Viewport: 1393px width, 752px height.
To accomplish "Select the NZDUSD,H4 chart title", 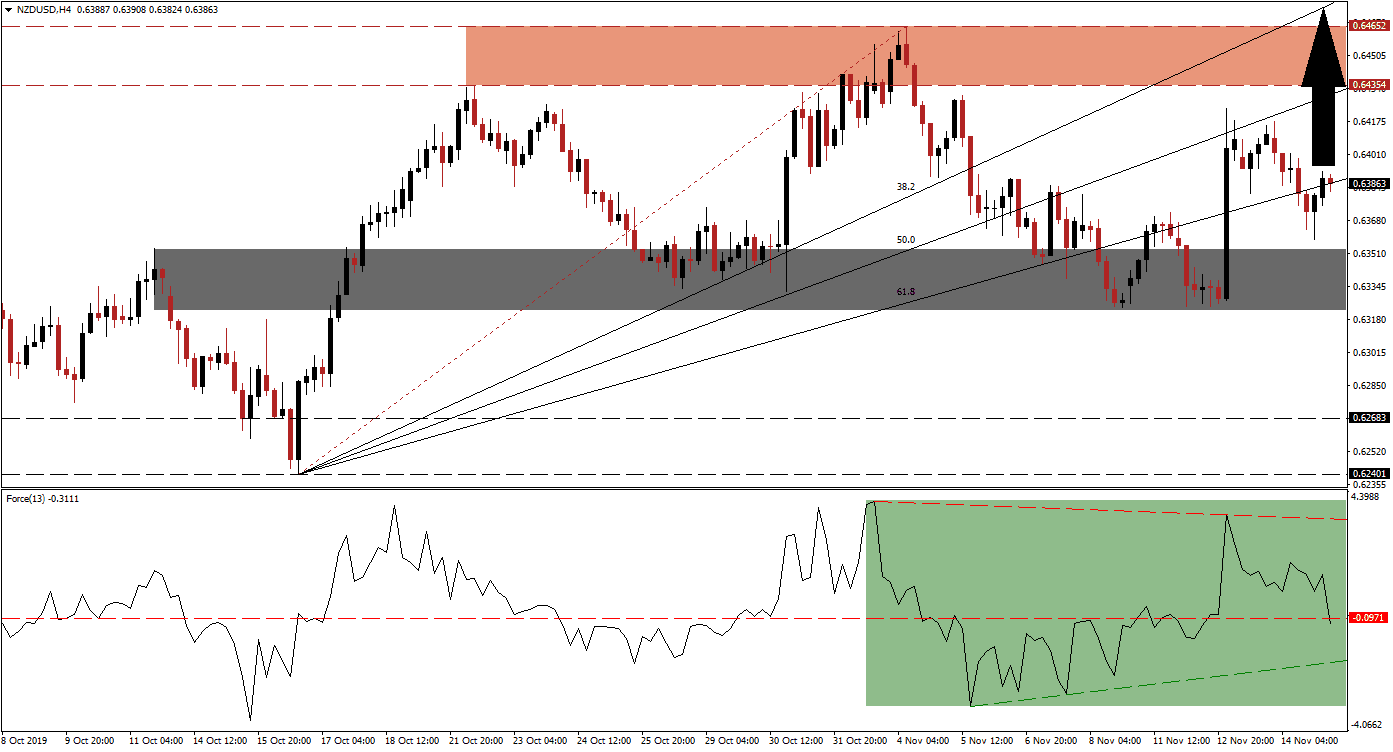I will click(45, 7).
